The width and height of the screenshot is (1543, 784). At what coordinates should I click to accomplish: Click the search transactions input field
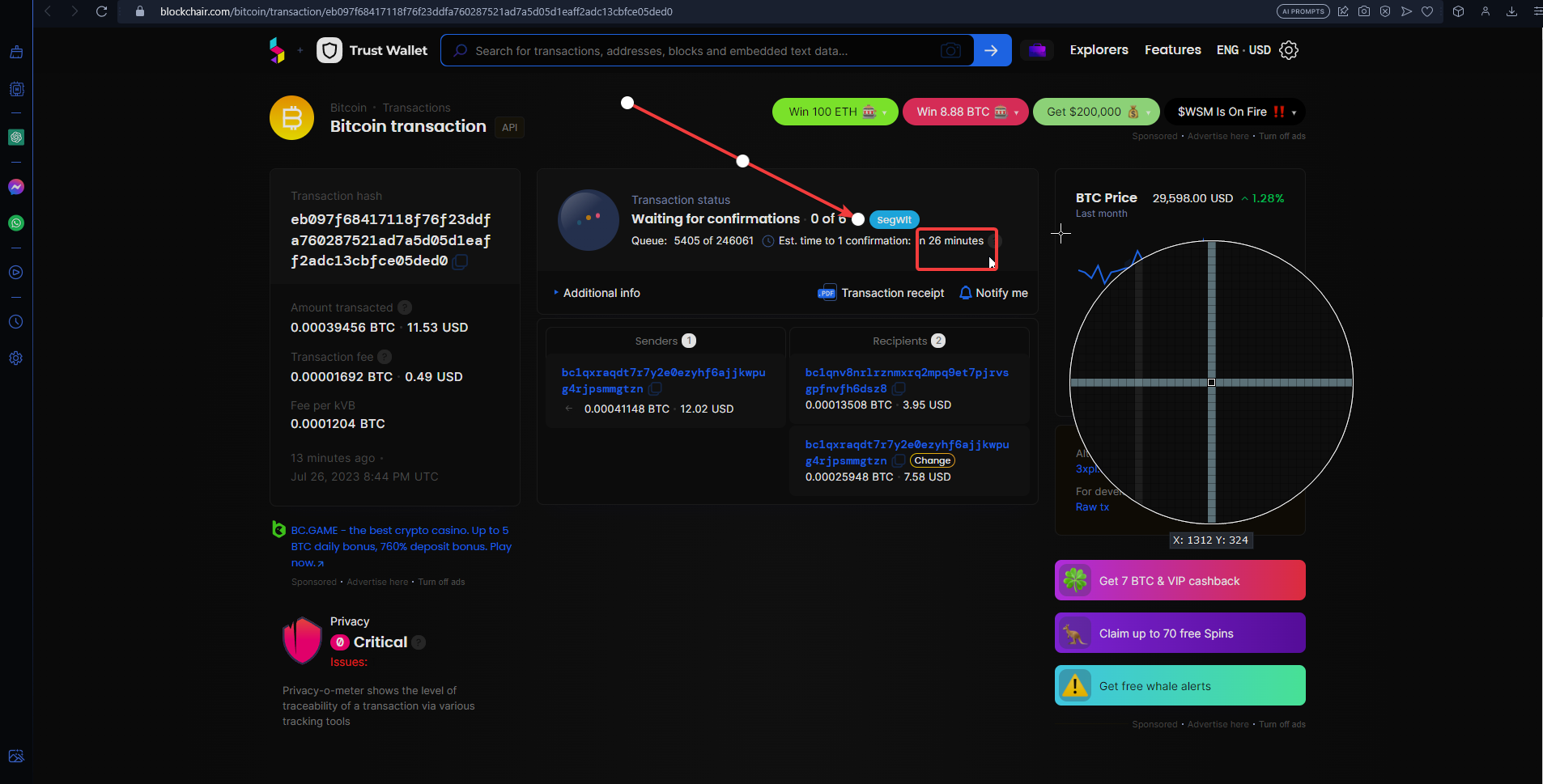tap(696, 51)
